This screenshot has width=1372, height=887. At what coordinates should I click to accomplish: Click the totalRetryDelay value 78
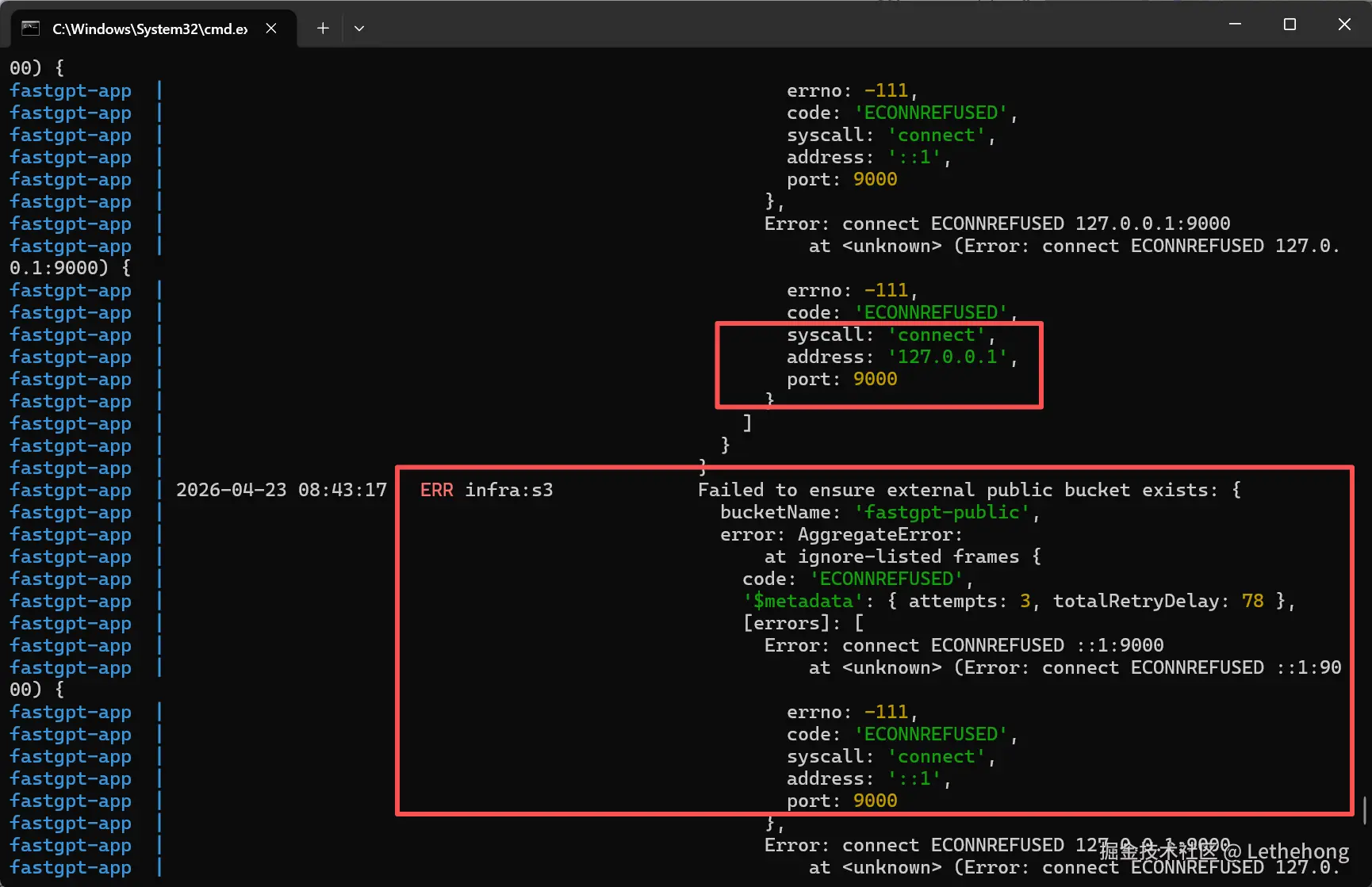tap(1253, 601)
